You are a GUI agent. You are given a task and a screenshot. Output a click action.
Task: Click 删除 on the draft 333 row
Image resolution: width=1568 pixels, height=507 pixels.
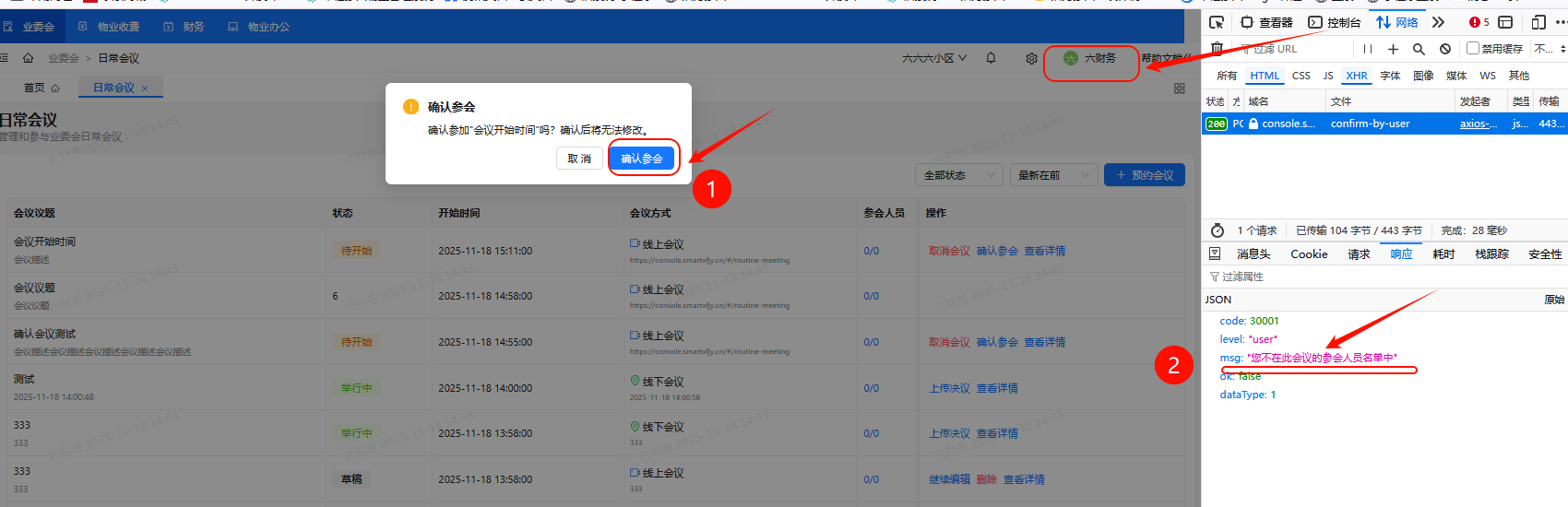coord(986,479)
